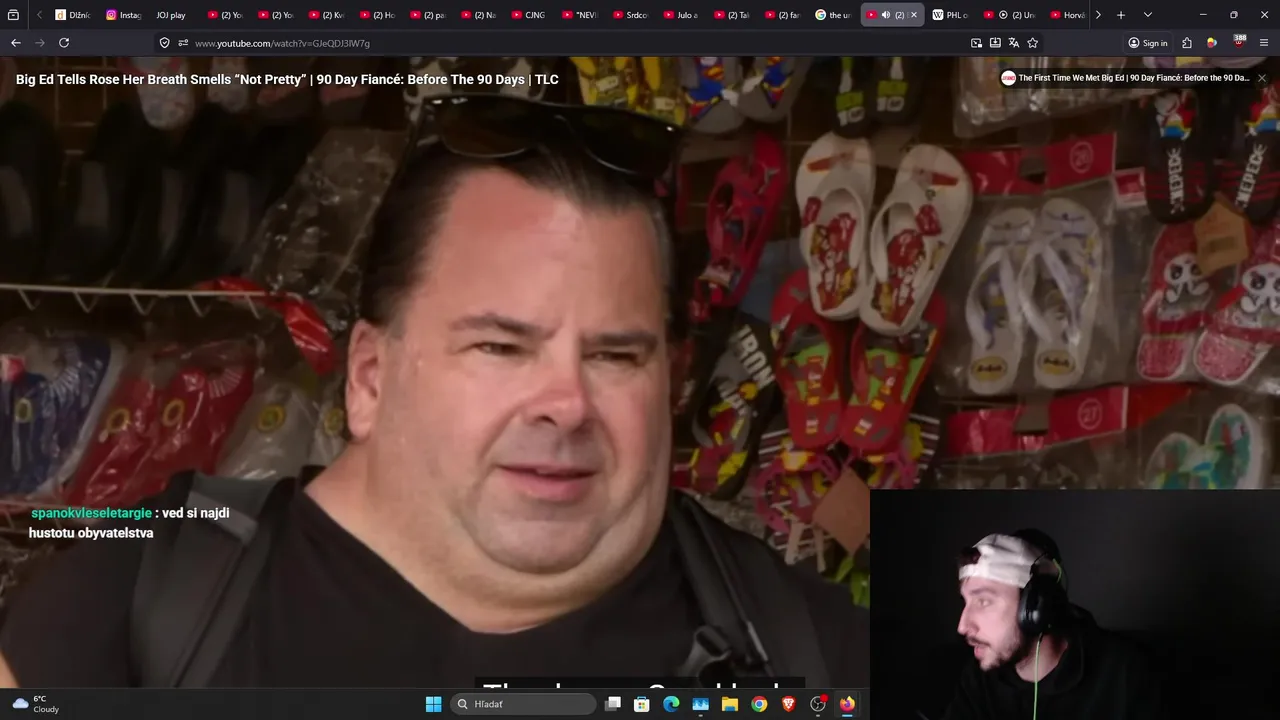Bookmark this page with the star icon

point(1033,43)
